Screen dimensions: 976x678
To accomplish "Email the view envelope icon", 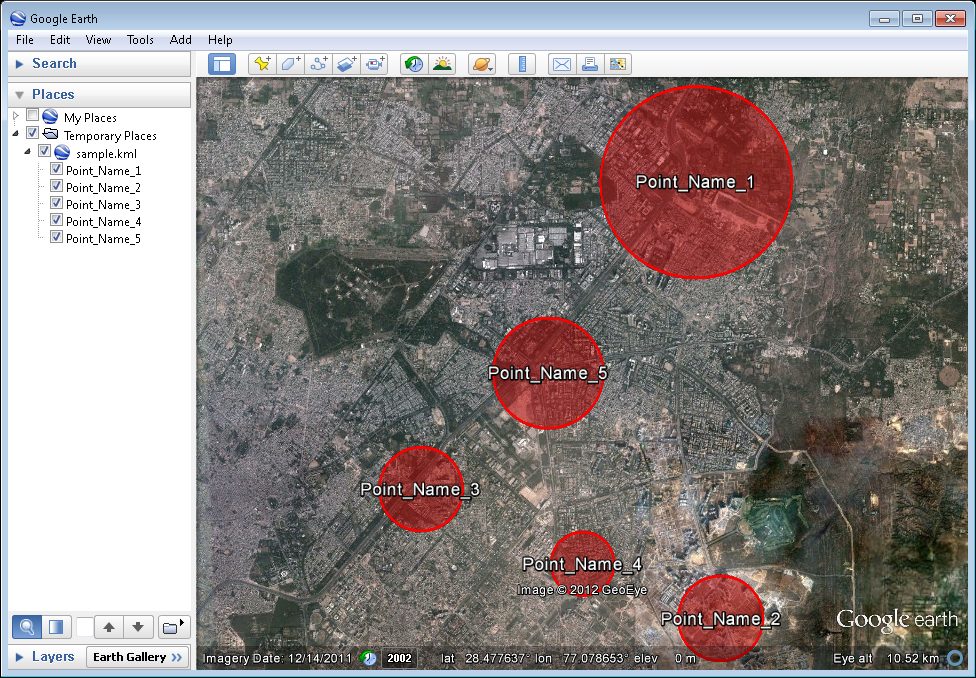I will 561,64.
